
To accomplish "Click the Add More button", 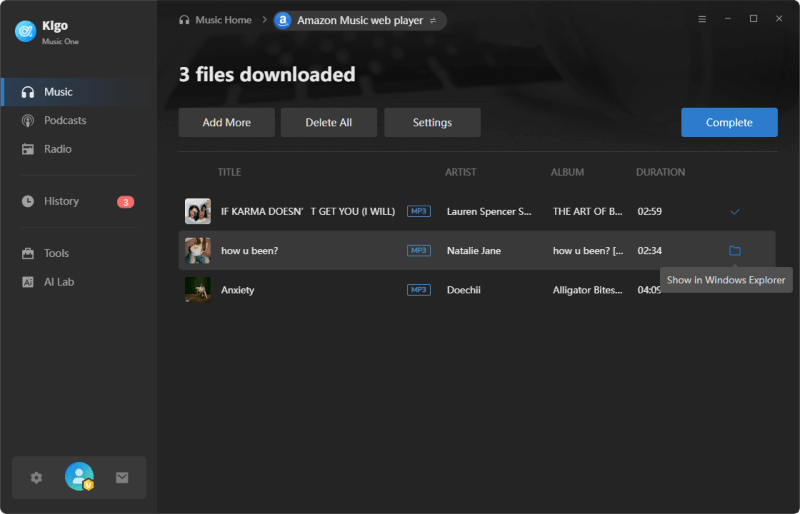I will pos(226,123).
